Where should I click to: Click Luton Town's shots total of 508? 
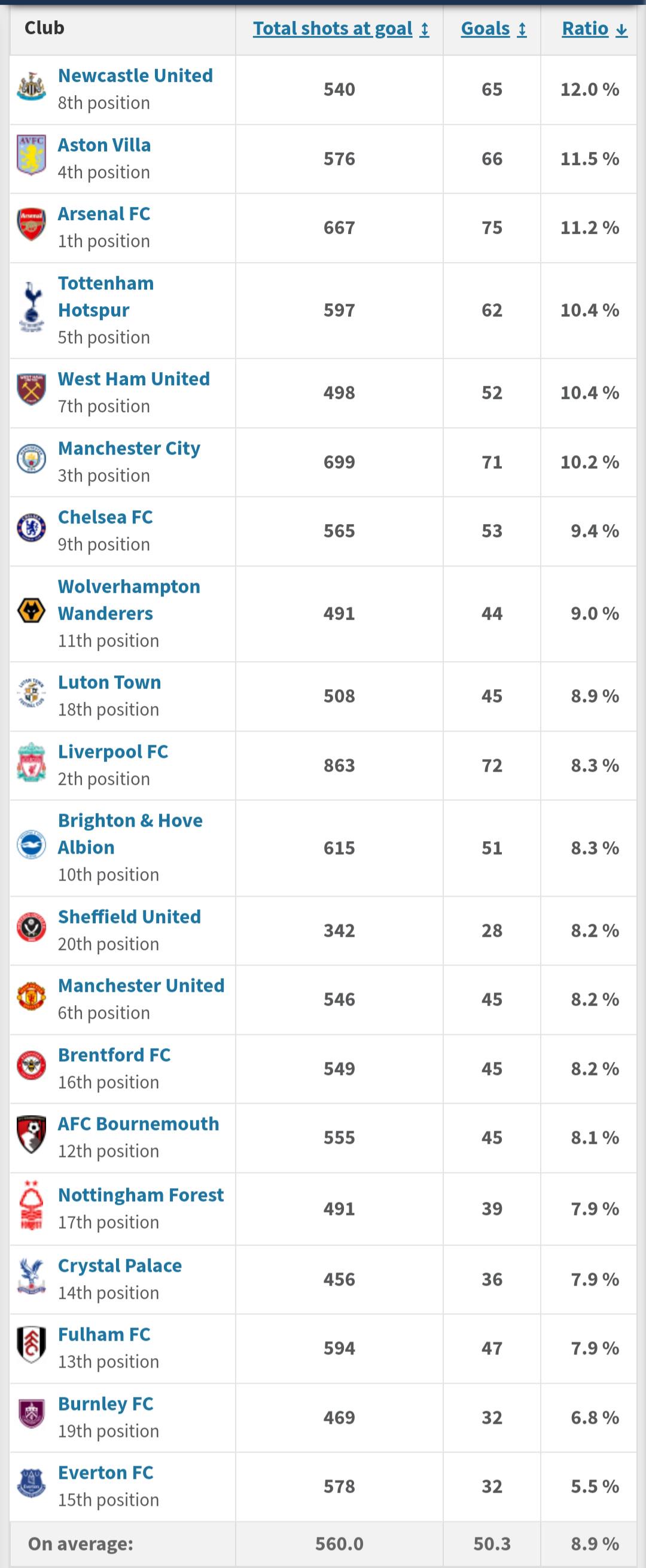coord(339,696)
